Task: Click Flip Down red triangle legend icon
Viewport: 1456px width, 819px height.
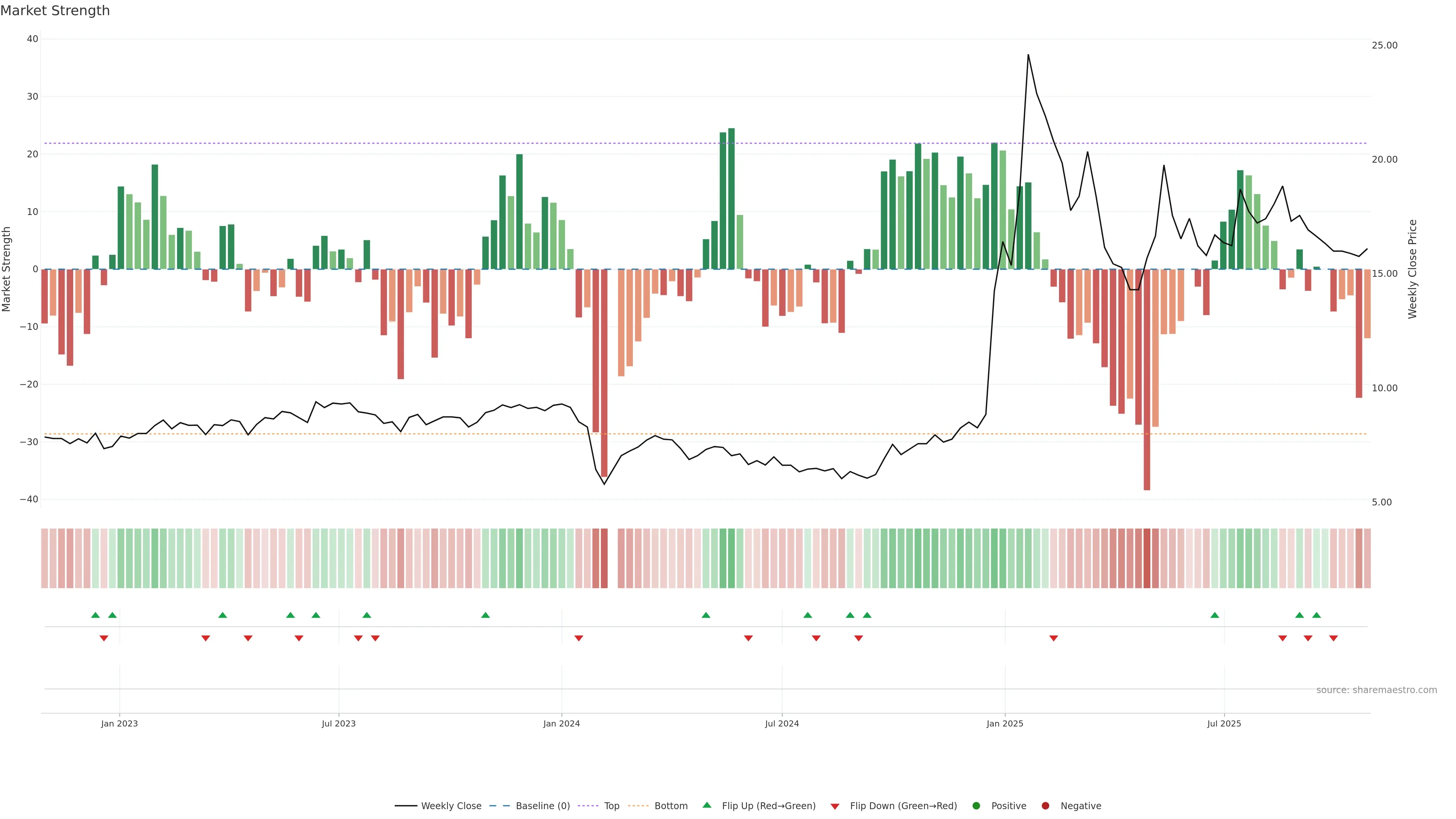Action: [835, 806]
